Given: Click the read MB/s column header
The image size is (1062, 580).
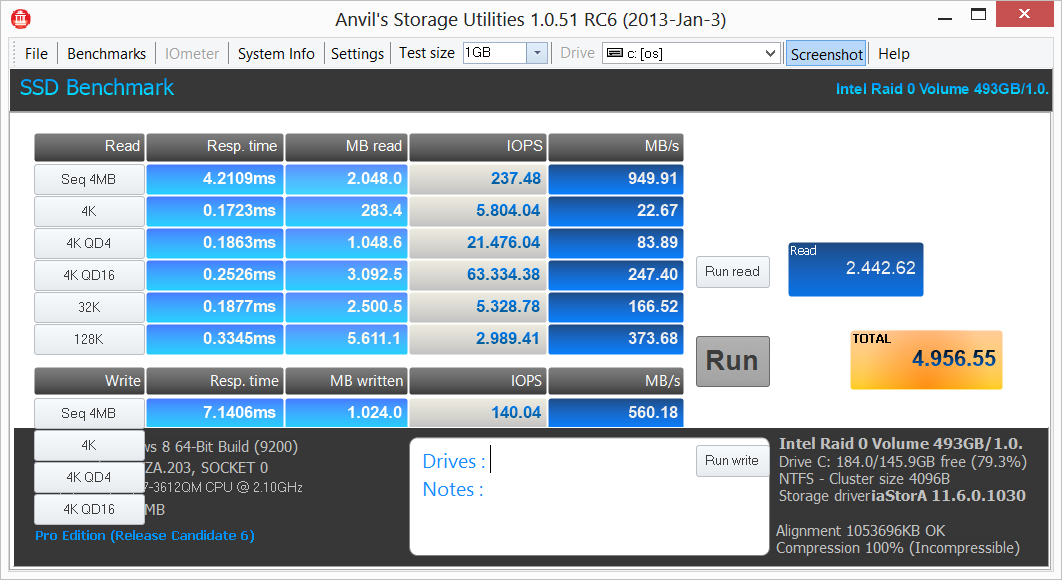Looking at the screenshot, I should (616, 146).
